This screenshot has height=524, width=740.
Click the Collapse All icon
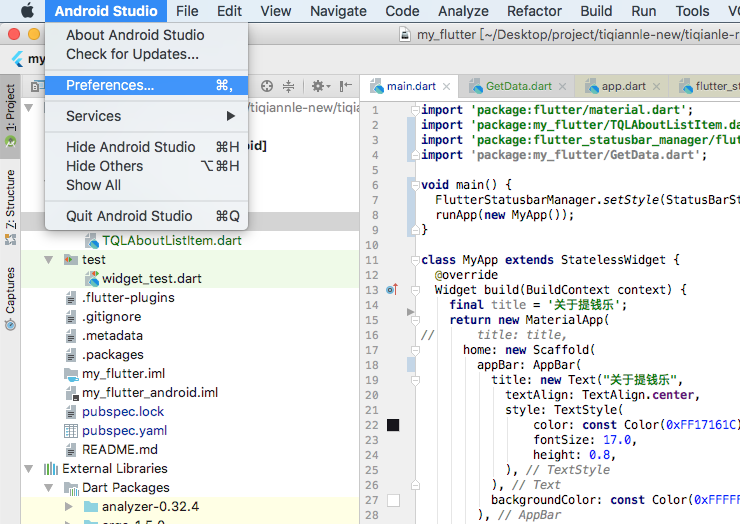pyautogui.click(x=288, y=86)
